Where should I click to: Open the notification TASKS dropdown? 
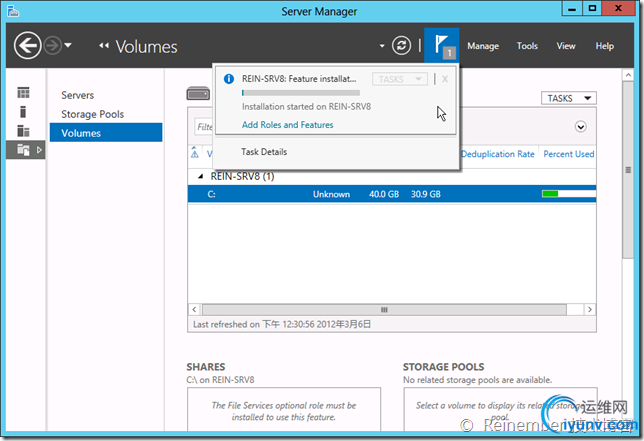[x=399, y=79]
